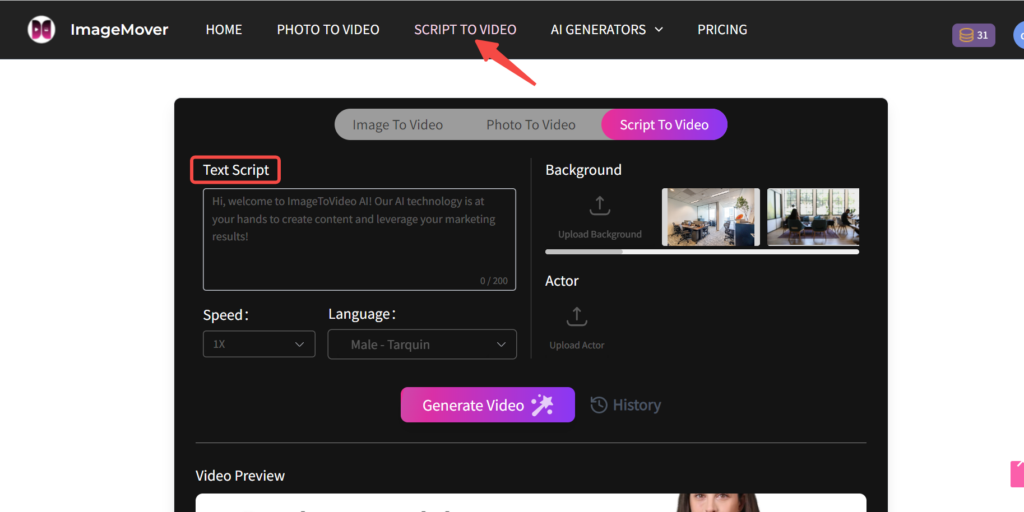Screen dimensions: 1024x512
Task: Click the Text Script label
Action: click(x=236, y=170)
